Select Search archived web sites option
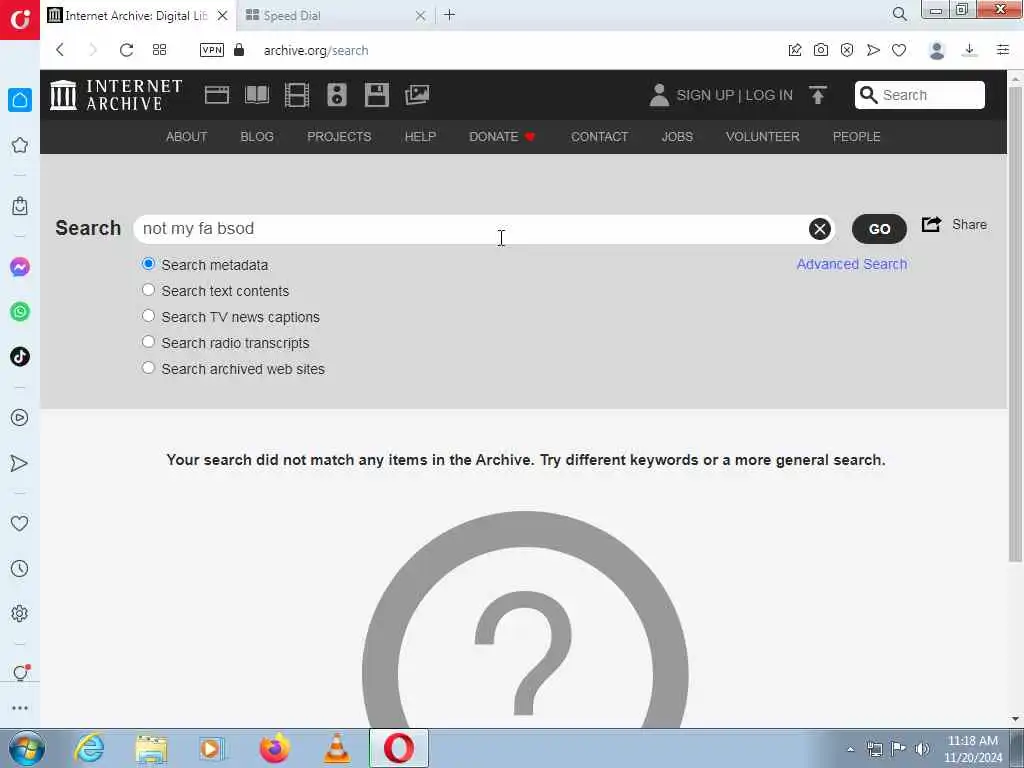 (x=148, y=368)
